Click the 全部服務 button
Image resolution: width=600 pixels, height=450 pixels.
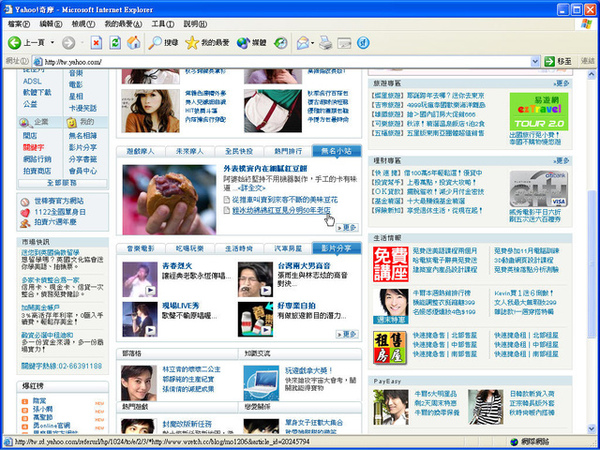(62, 183)
